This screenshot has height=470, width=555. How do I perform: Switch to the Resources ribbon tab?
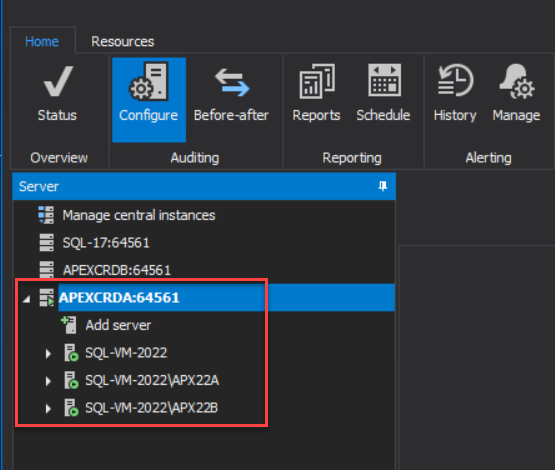coord(123,41)
